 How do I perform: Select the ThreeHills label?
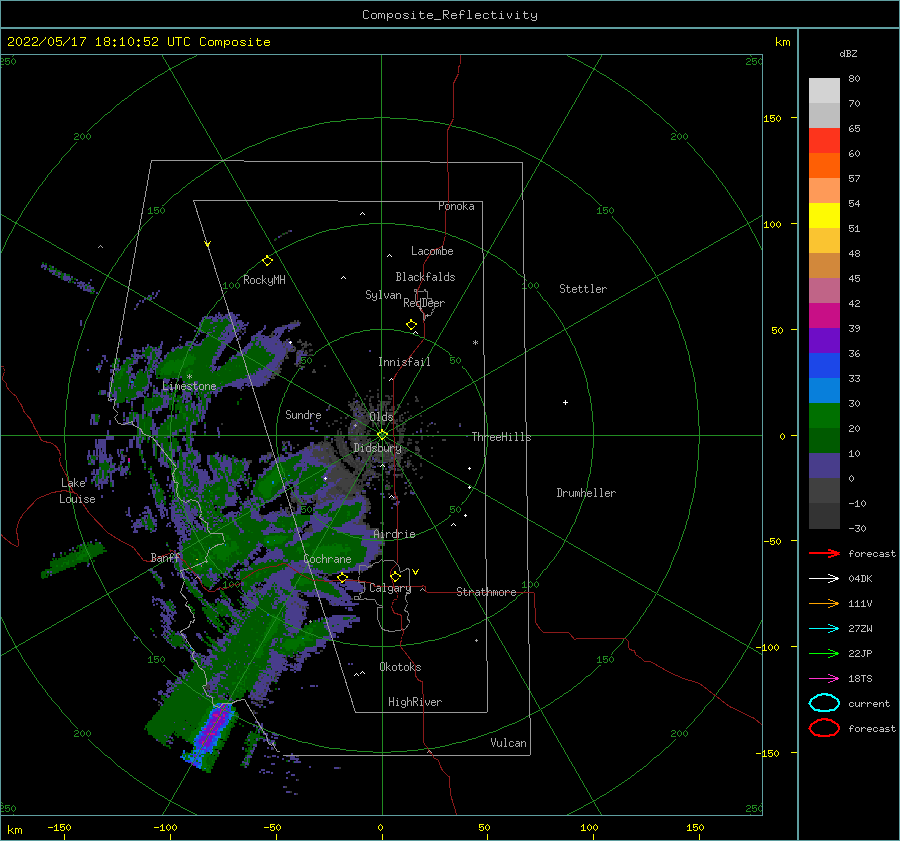(502, 437)
